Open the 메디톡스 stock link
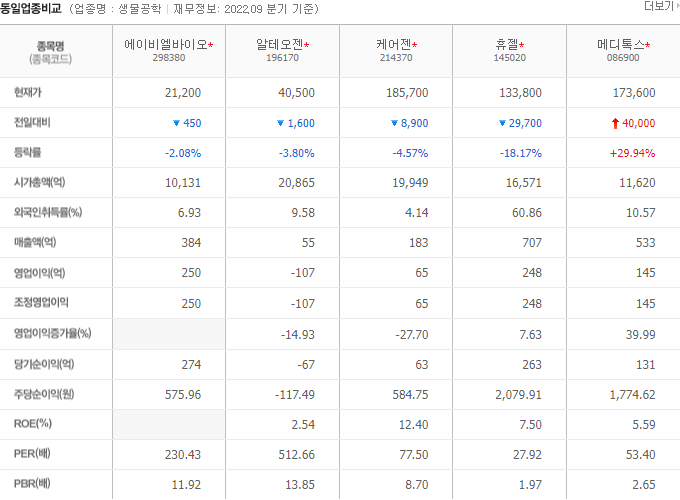Image resolution: width=680 pixels, height=500 pixels. coord(621,44)
